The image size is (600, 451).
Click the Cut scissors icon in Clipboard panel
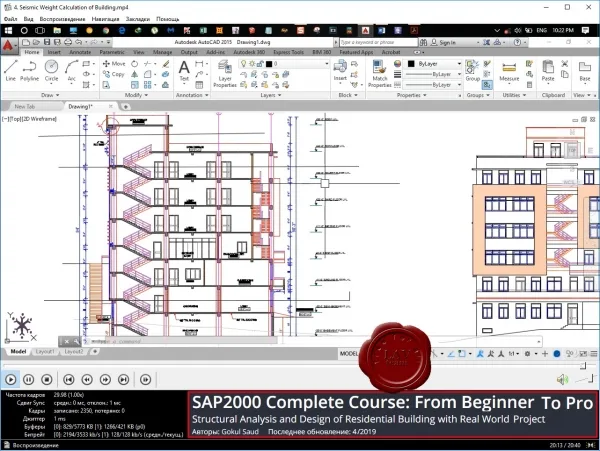[564, 63]
